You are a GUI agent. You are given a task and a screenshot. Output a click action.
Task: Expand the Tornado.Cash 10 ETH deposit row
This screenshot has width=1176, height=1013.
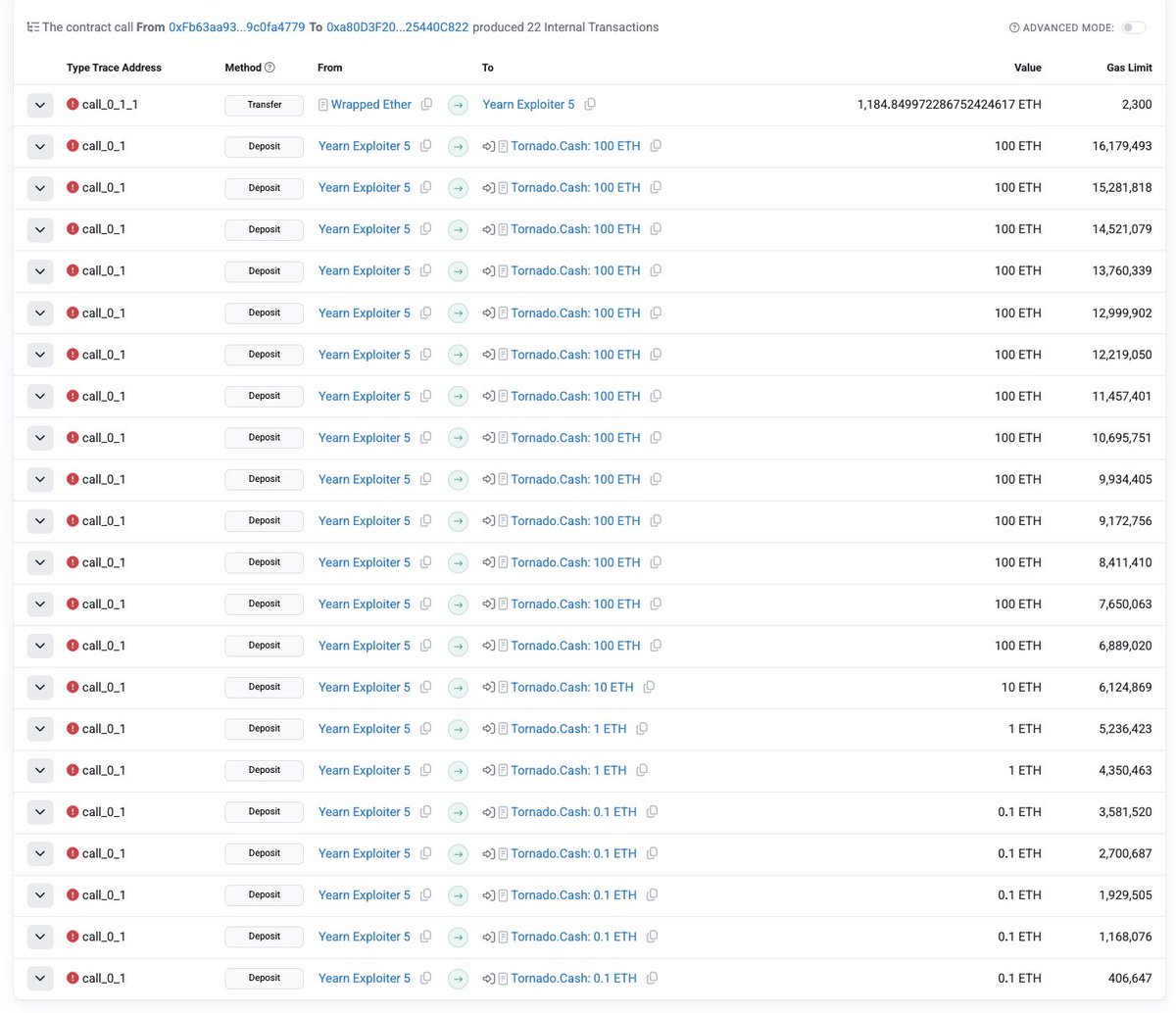coord(40,688)
